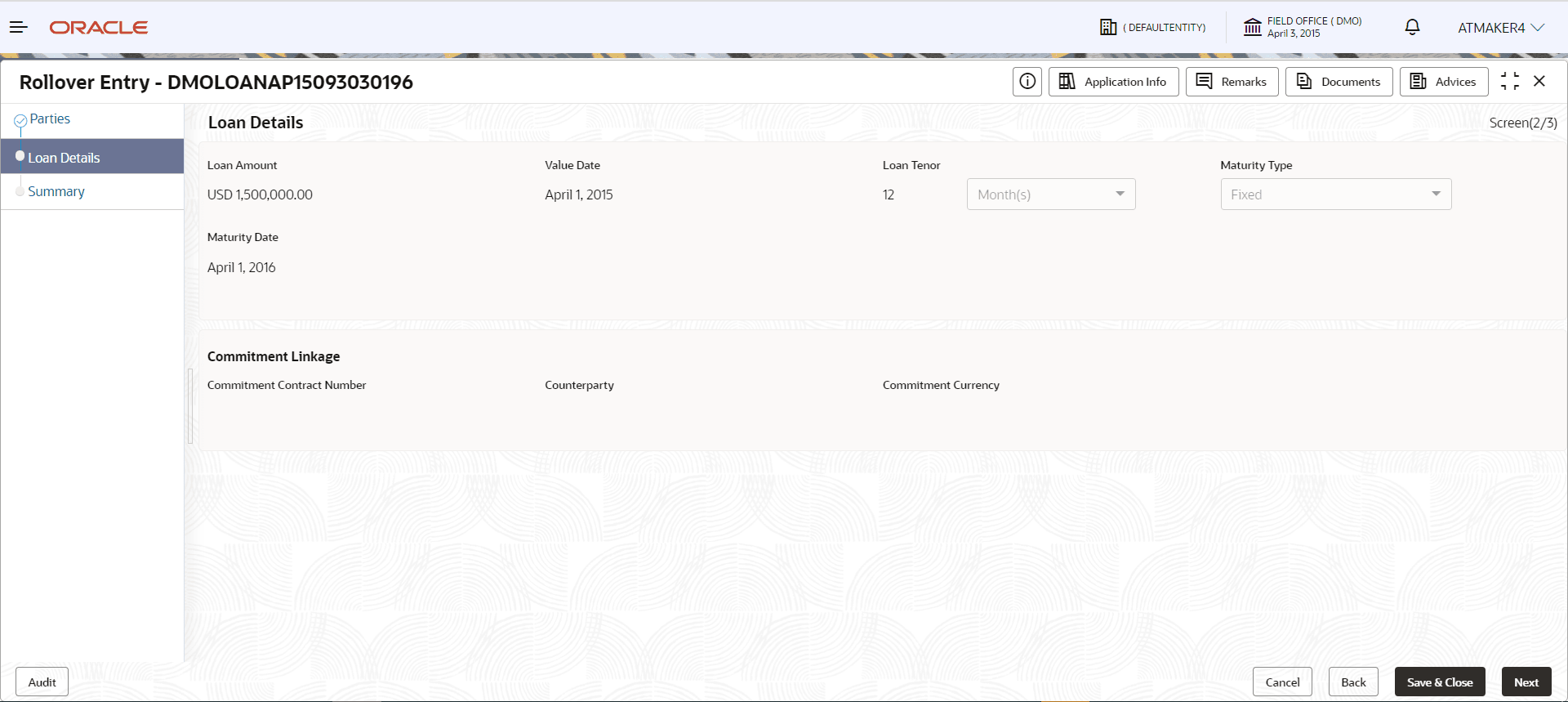Go to the Parties step
The width and height of the screenshot is (1568, 702).
(50, 119)
